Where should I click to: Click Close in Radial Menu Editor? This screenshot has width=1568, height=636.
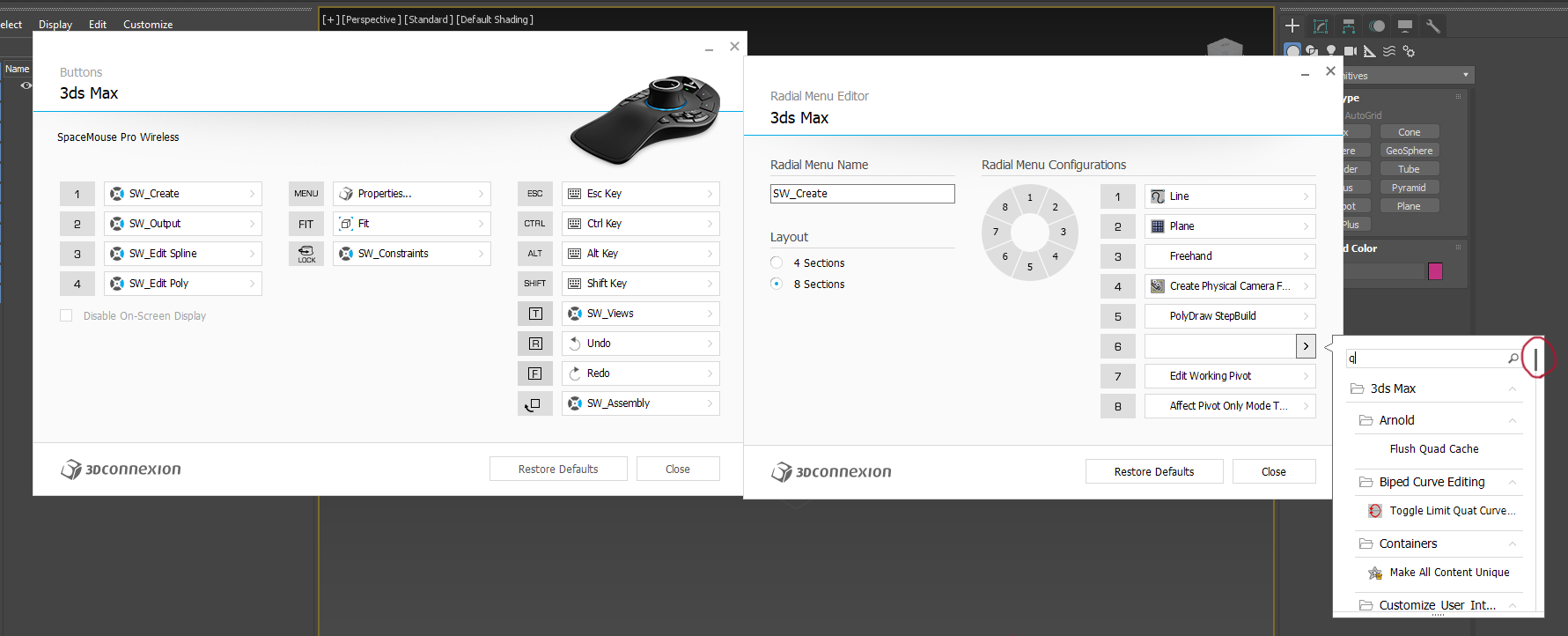(1274, 471)
